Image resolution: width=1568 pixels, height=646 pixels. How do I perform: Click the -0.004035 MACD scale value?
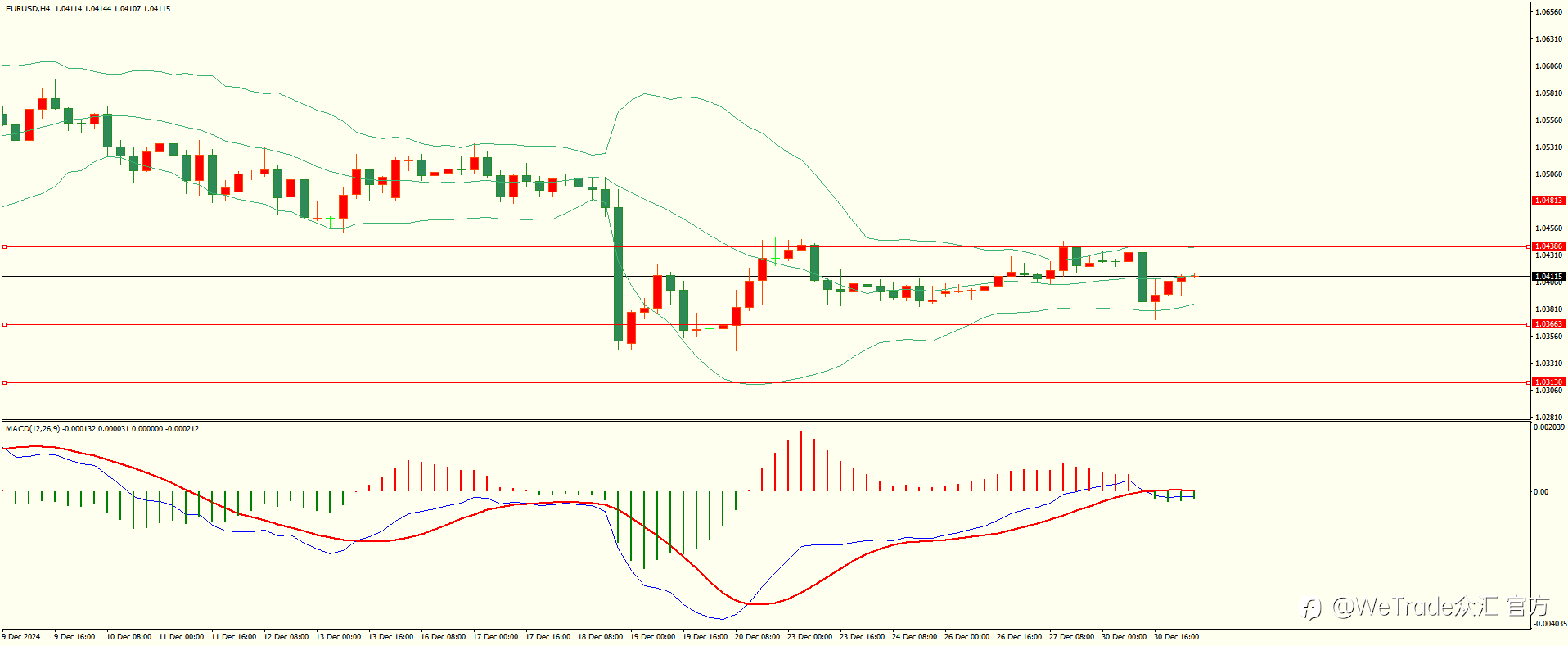pos(1550,624)
